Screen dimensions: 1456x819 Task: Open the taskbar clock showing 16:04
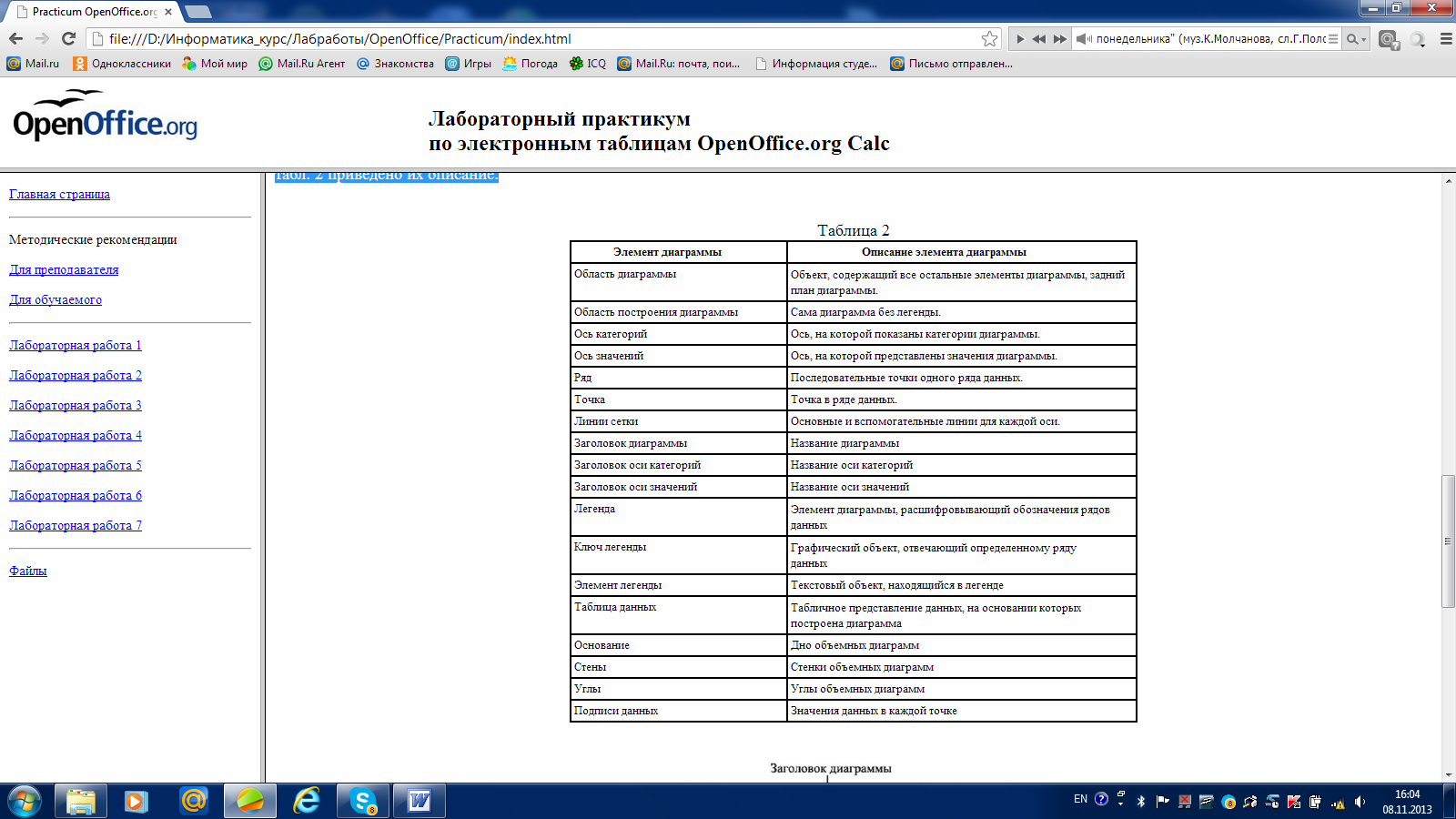pos(1407,802)
